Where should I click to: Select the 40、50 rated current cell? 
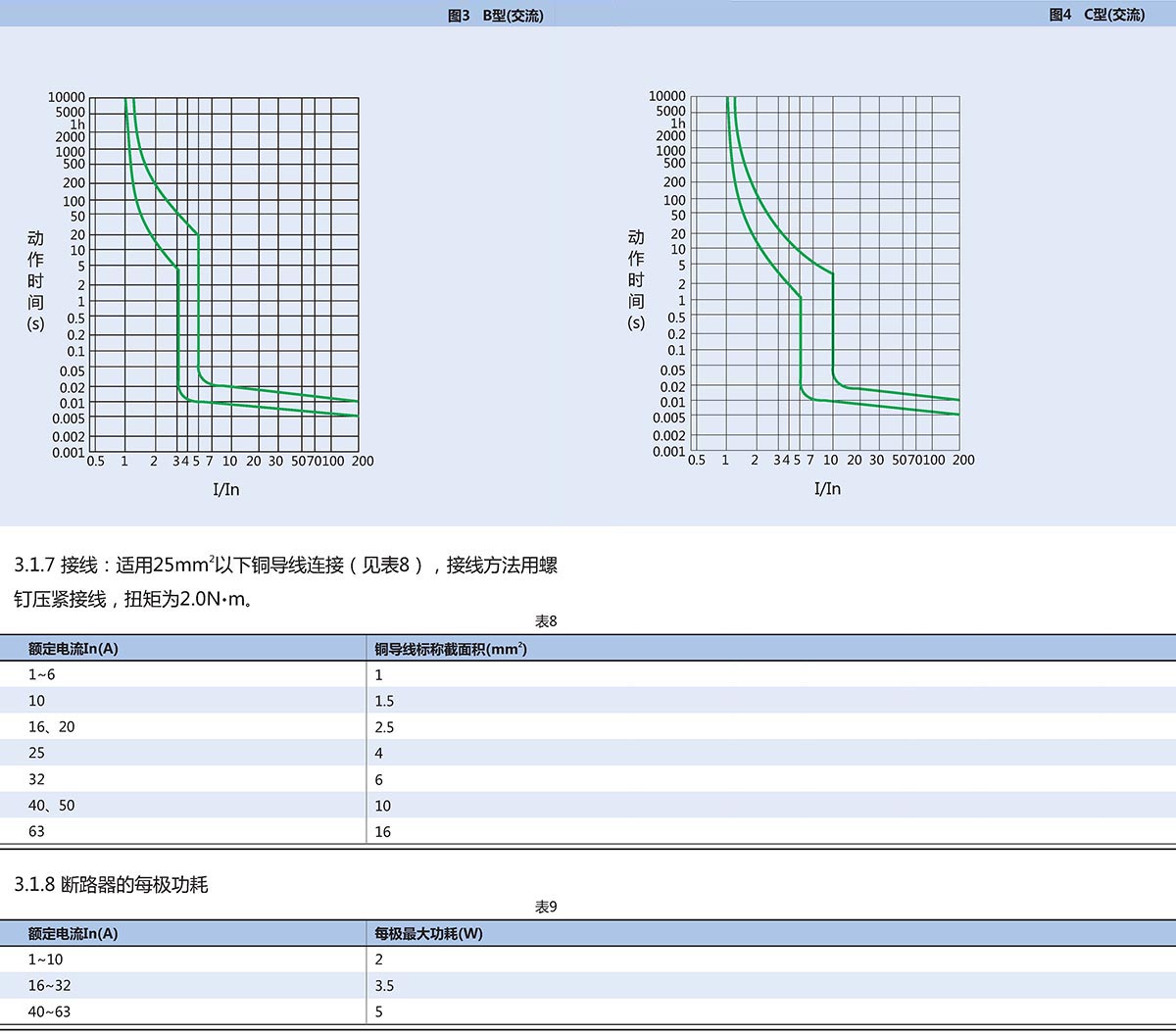coord(51,805)
